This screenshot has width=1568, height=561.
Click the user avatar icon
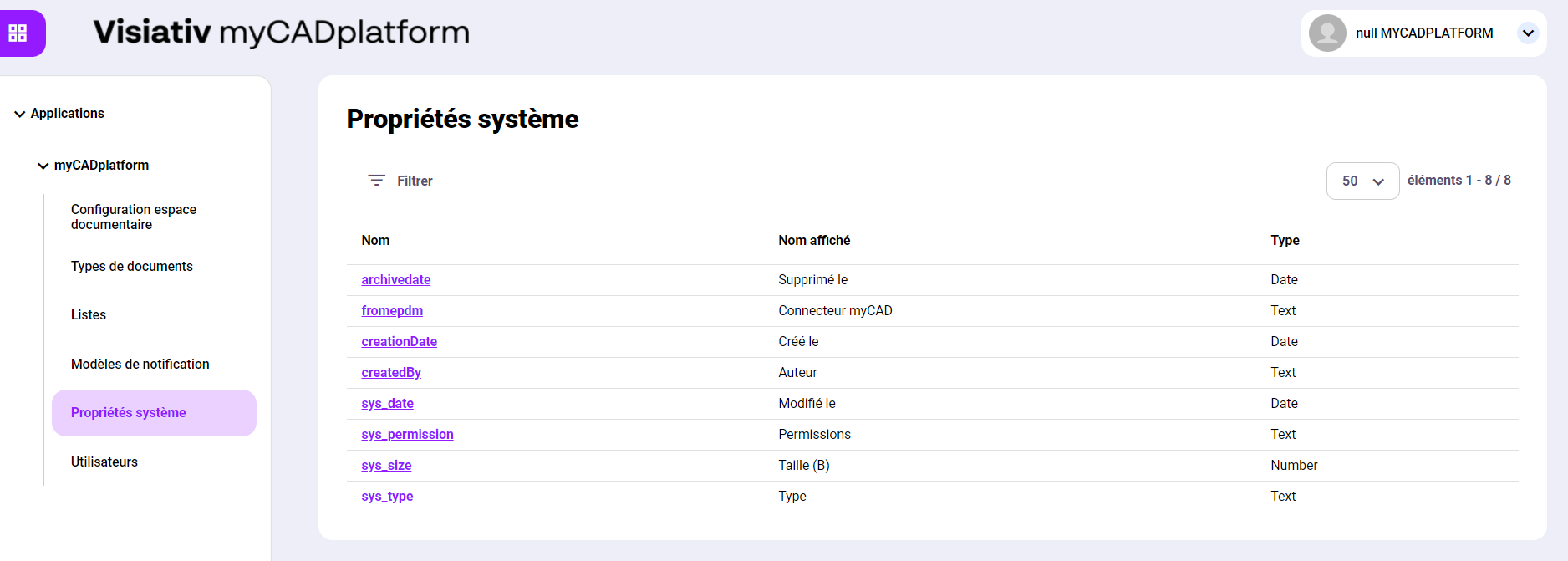tap(1326, 33)
